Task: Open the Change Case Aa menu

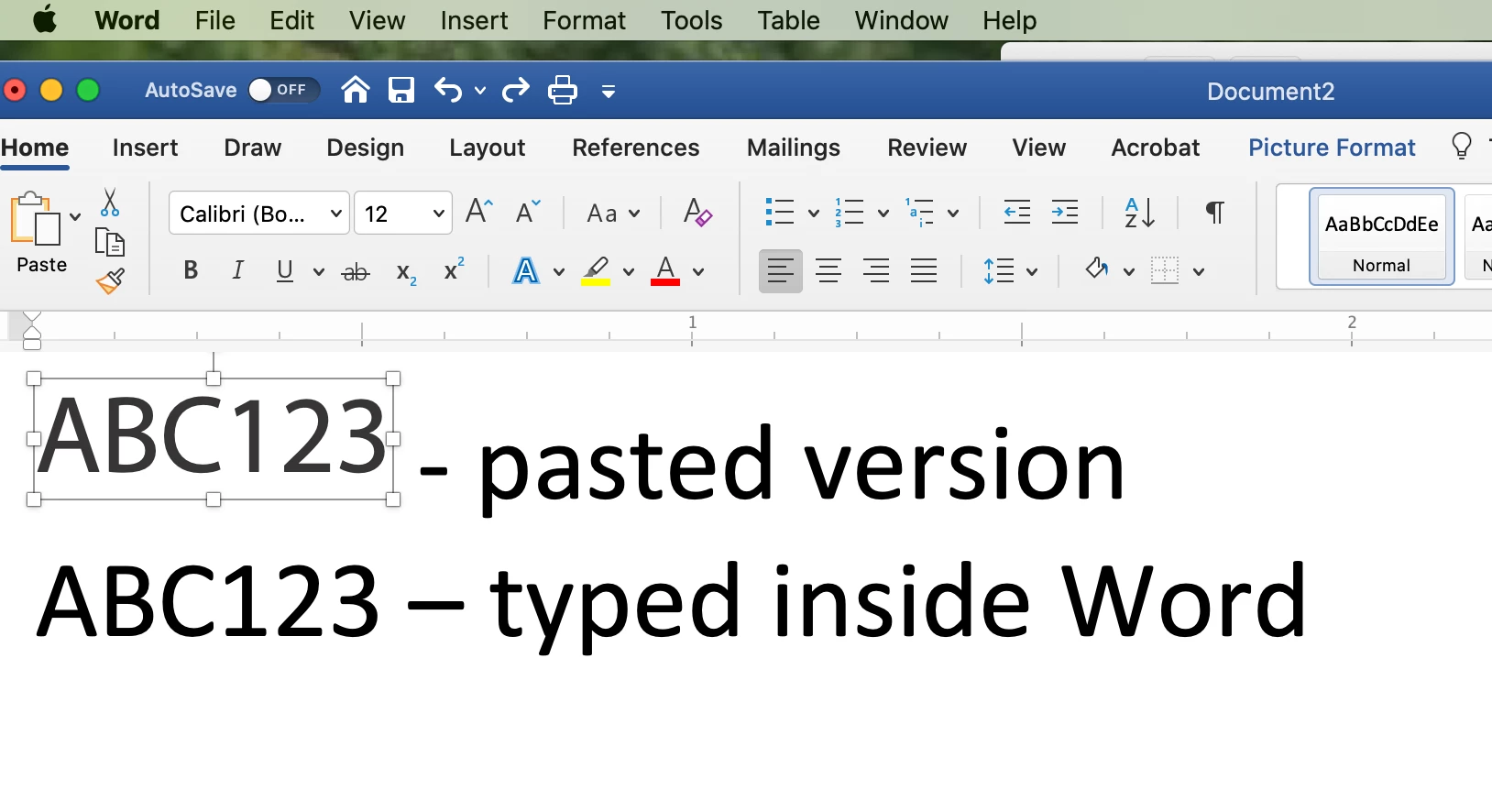Action: tap(612, 214)
